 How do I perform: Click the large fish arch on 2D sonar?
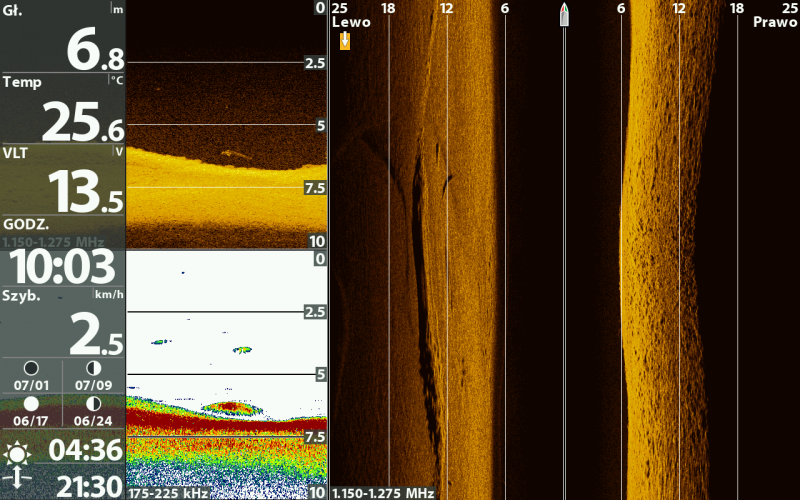[228, 408]
